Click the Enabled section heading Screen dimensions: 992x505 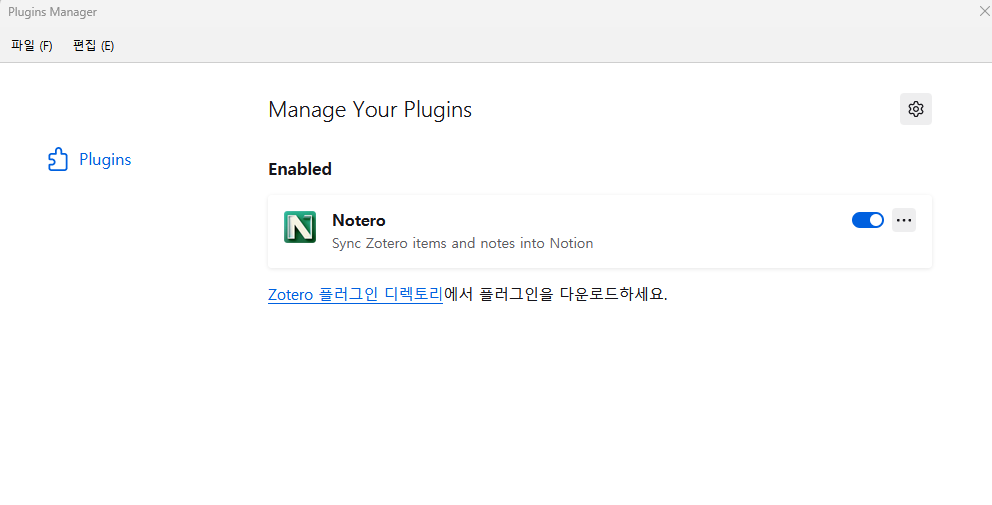tap(300, 169)
